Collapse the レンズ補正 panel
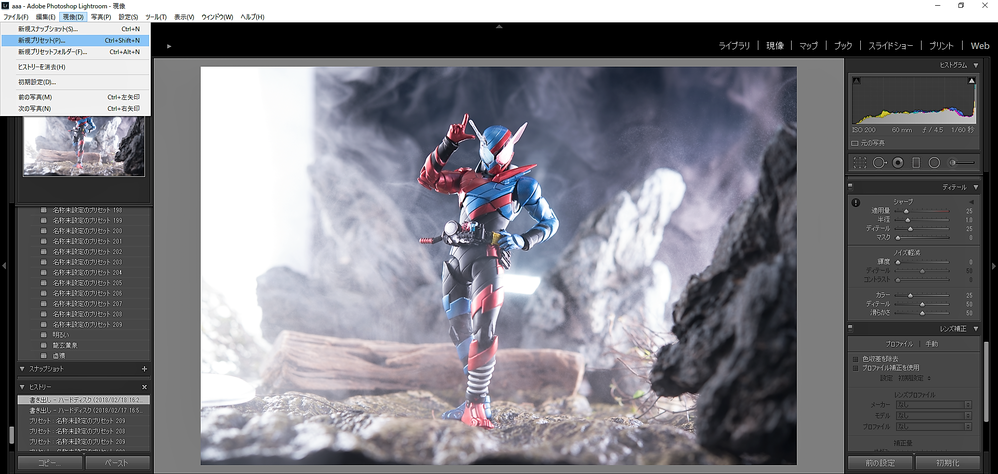Viewport: 998px width, 474px height. (976, 328)
